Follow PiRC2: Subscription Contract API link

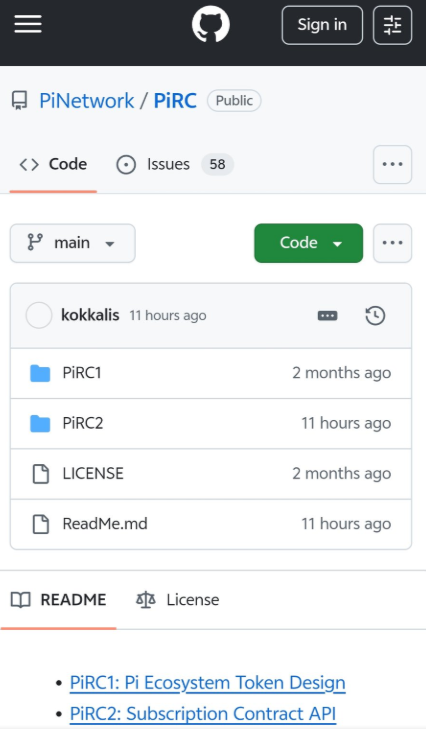(x=203, y=714)
